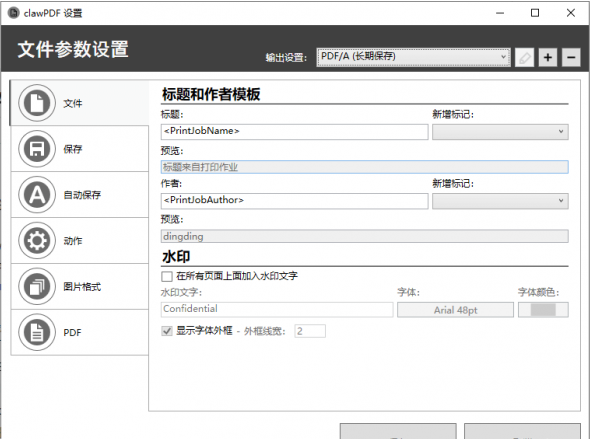Toggle the 显示字体外框 checkbox

tap(167, 331)
